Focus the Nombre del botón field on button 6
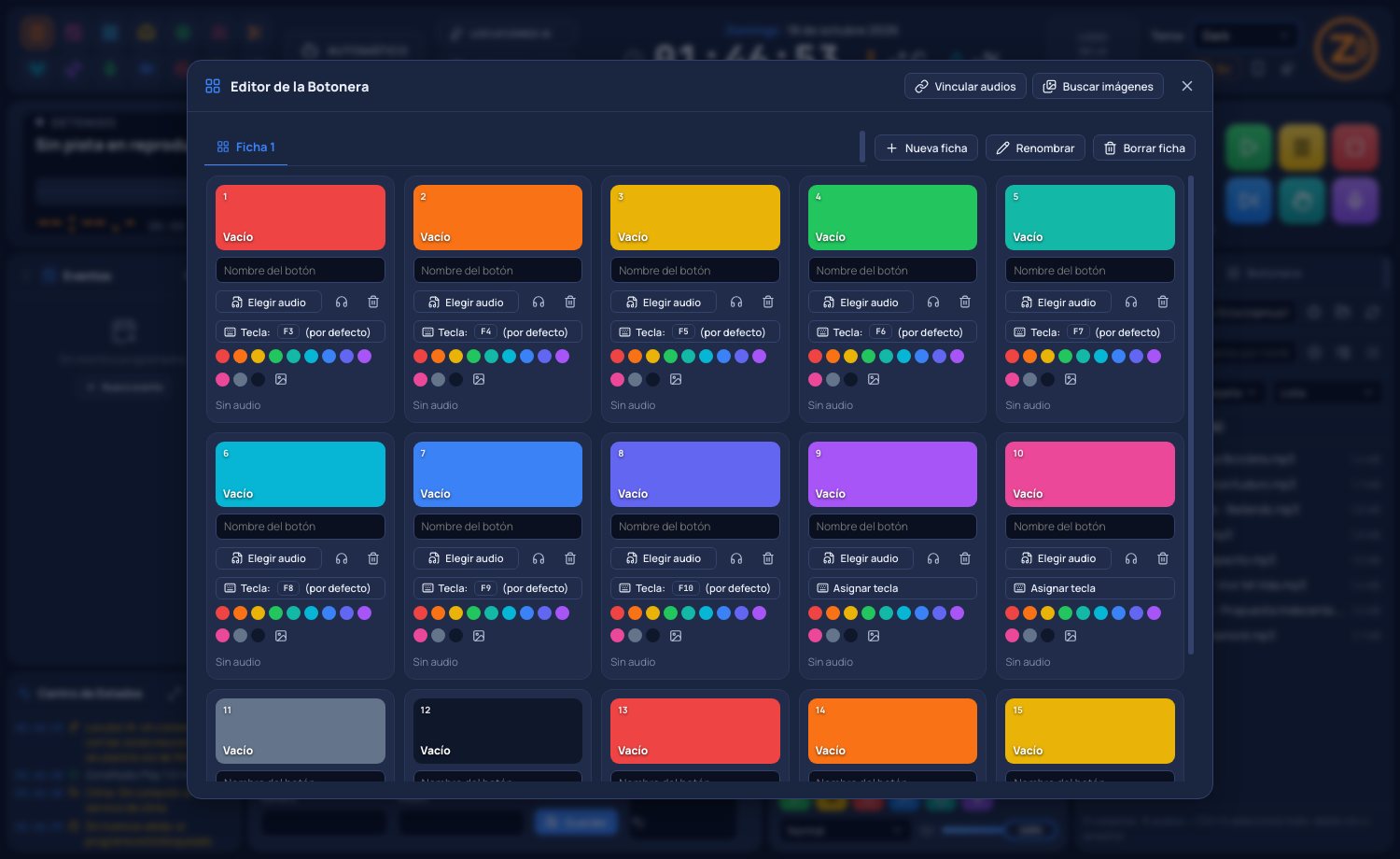Viewport: 1400px width, 859px height. point(301,527)
